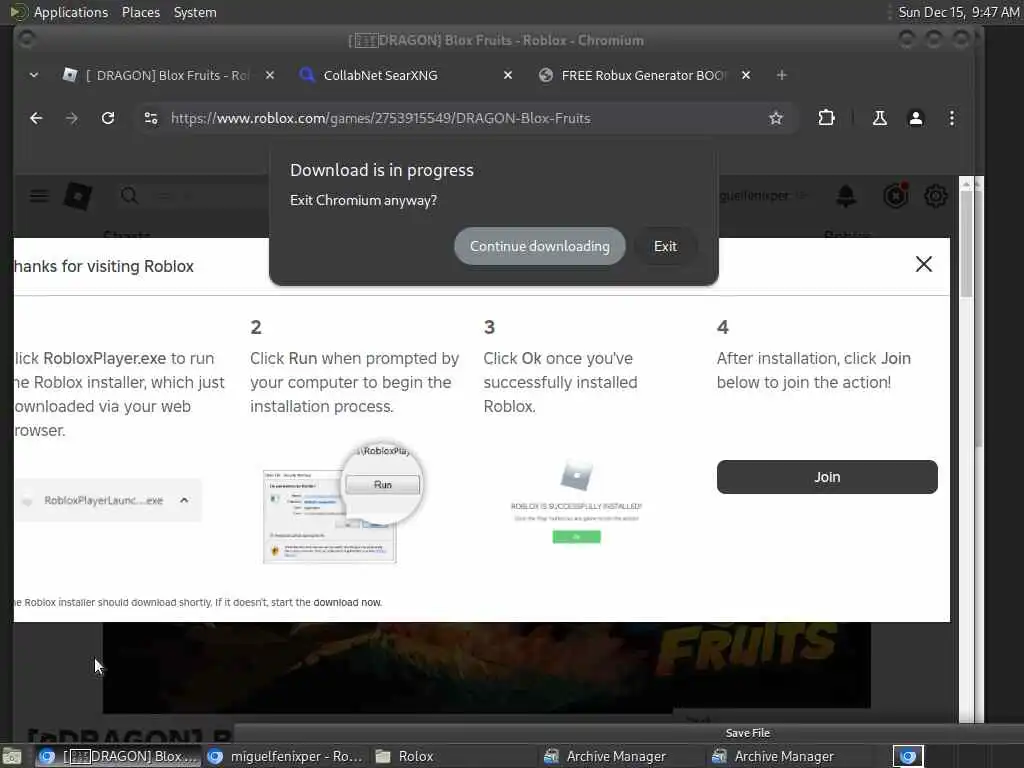The height and width of the screenshot is (768, 1024).
Task: Click the Chromium icon at taskbar right end
Action: [908, 756]
